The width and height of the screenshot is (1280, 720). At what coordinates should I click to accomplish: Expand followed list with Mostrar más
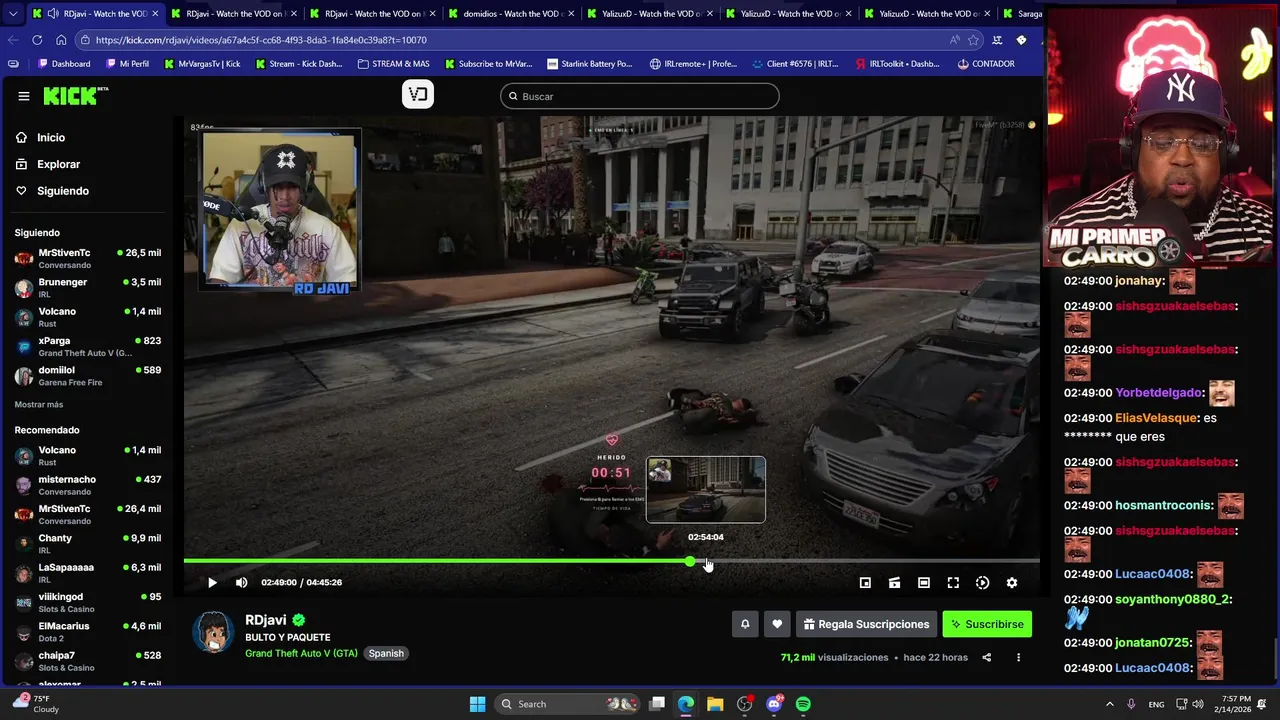[39, 404]
